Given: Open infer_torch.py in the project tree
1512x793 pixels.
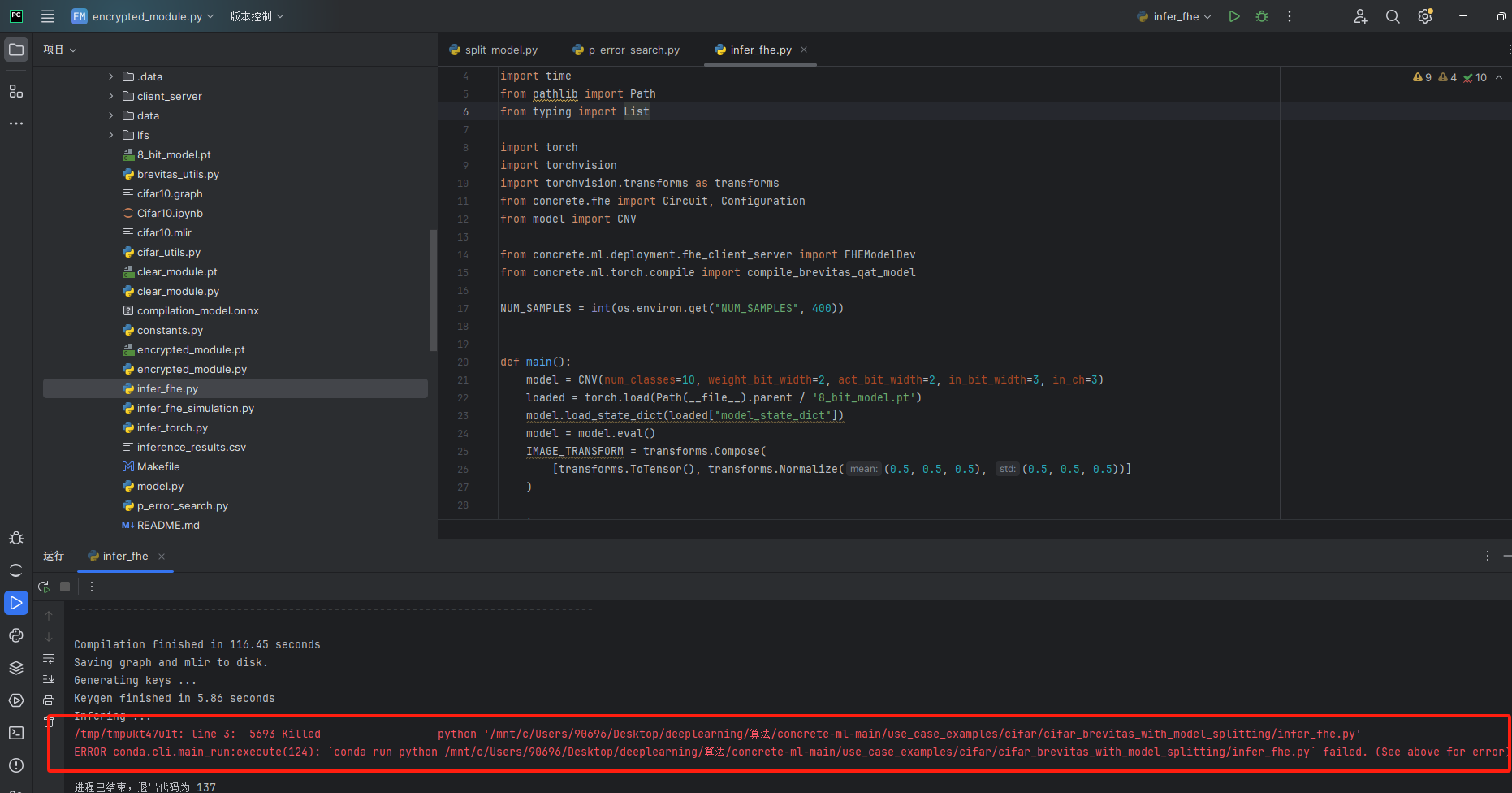Looking at the screenshot, I should click(x=172, y=428).
